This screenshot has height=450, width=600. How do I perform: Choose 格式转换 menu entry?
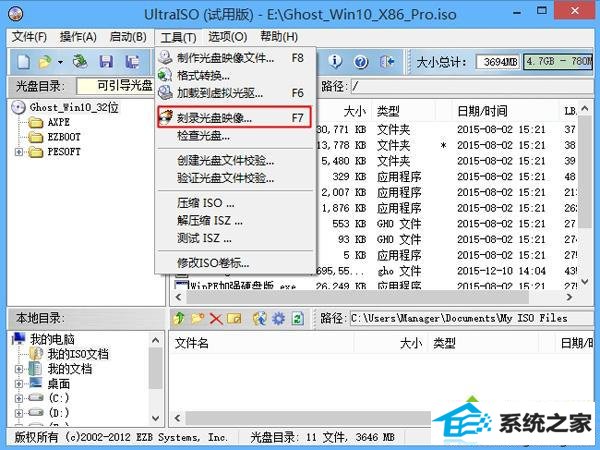coord(235,75)
